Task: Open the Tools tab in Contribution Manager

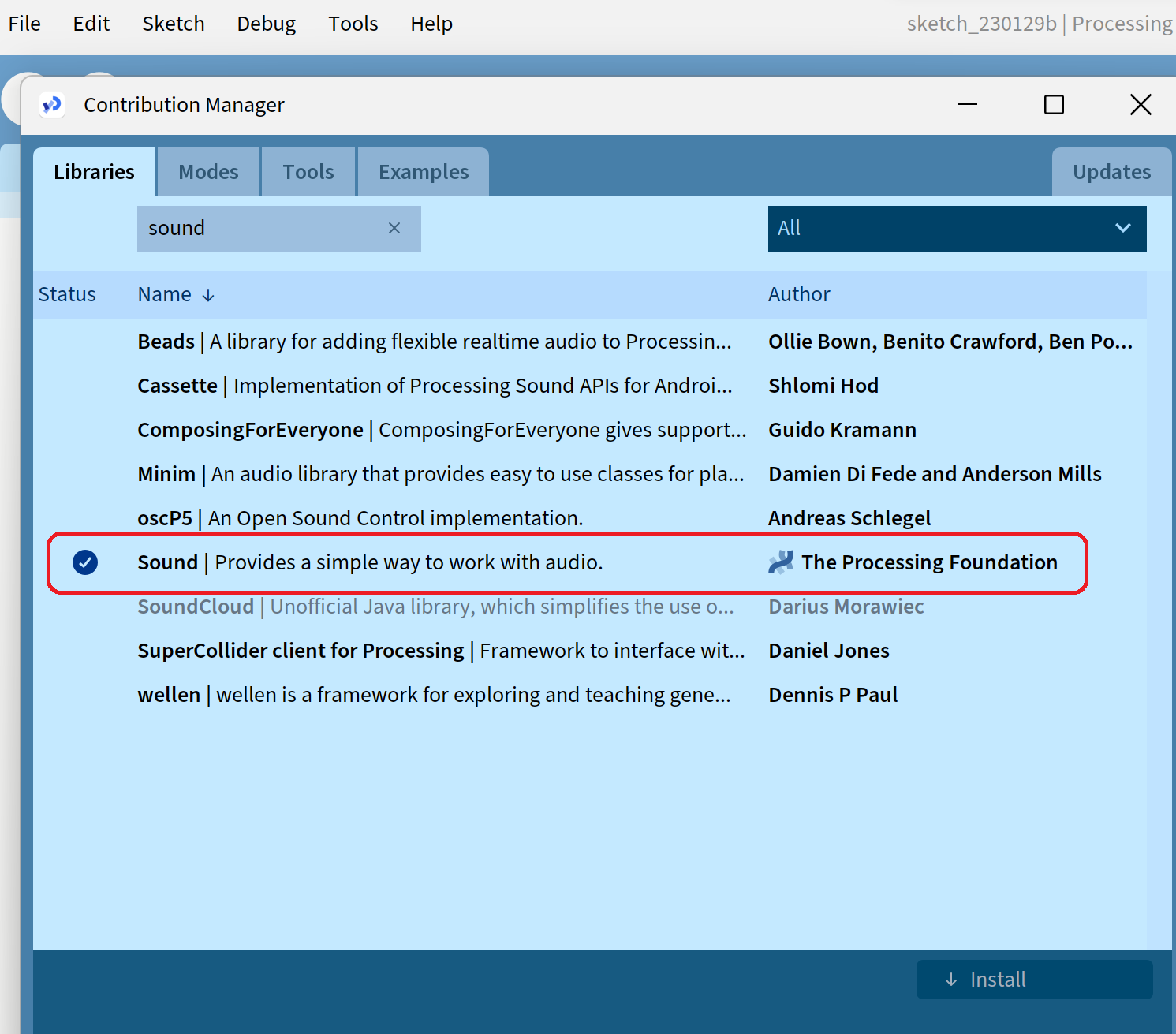Action: (308, 172)
